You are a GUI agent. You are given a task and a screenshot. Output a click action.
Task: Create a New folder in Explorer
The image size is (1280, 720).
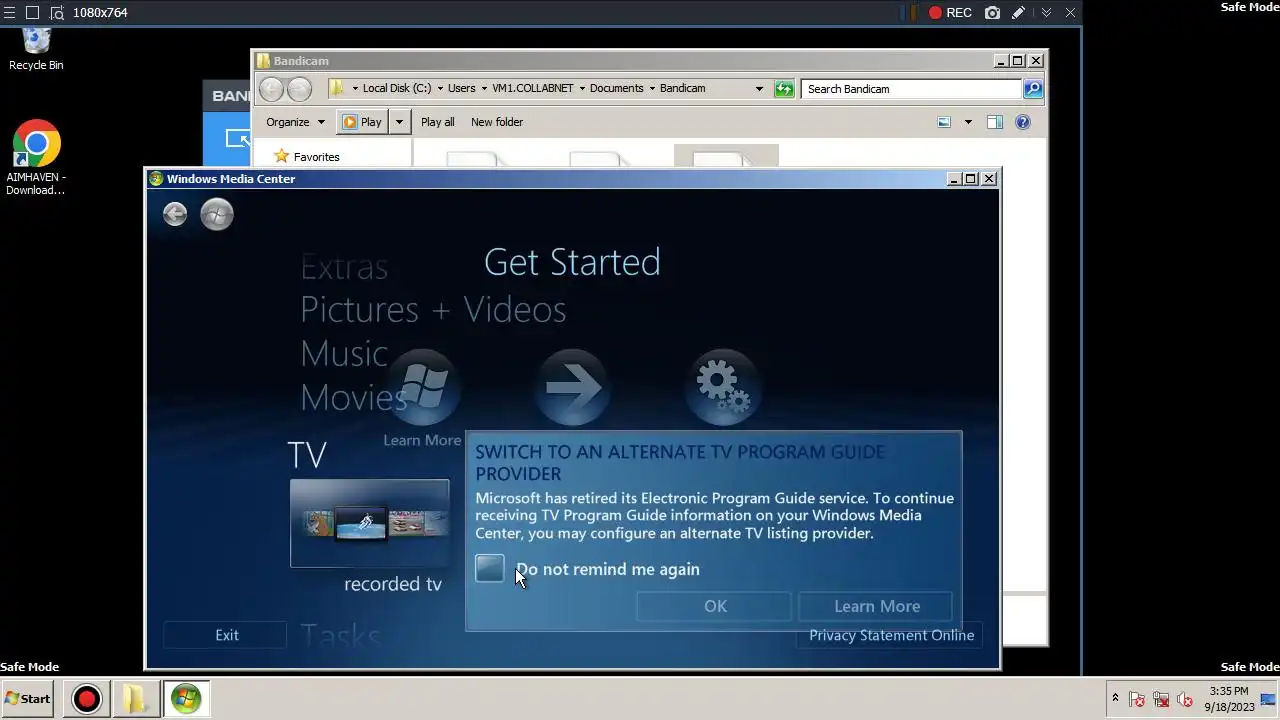click(497, 122)
